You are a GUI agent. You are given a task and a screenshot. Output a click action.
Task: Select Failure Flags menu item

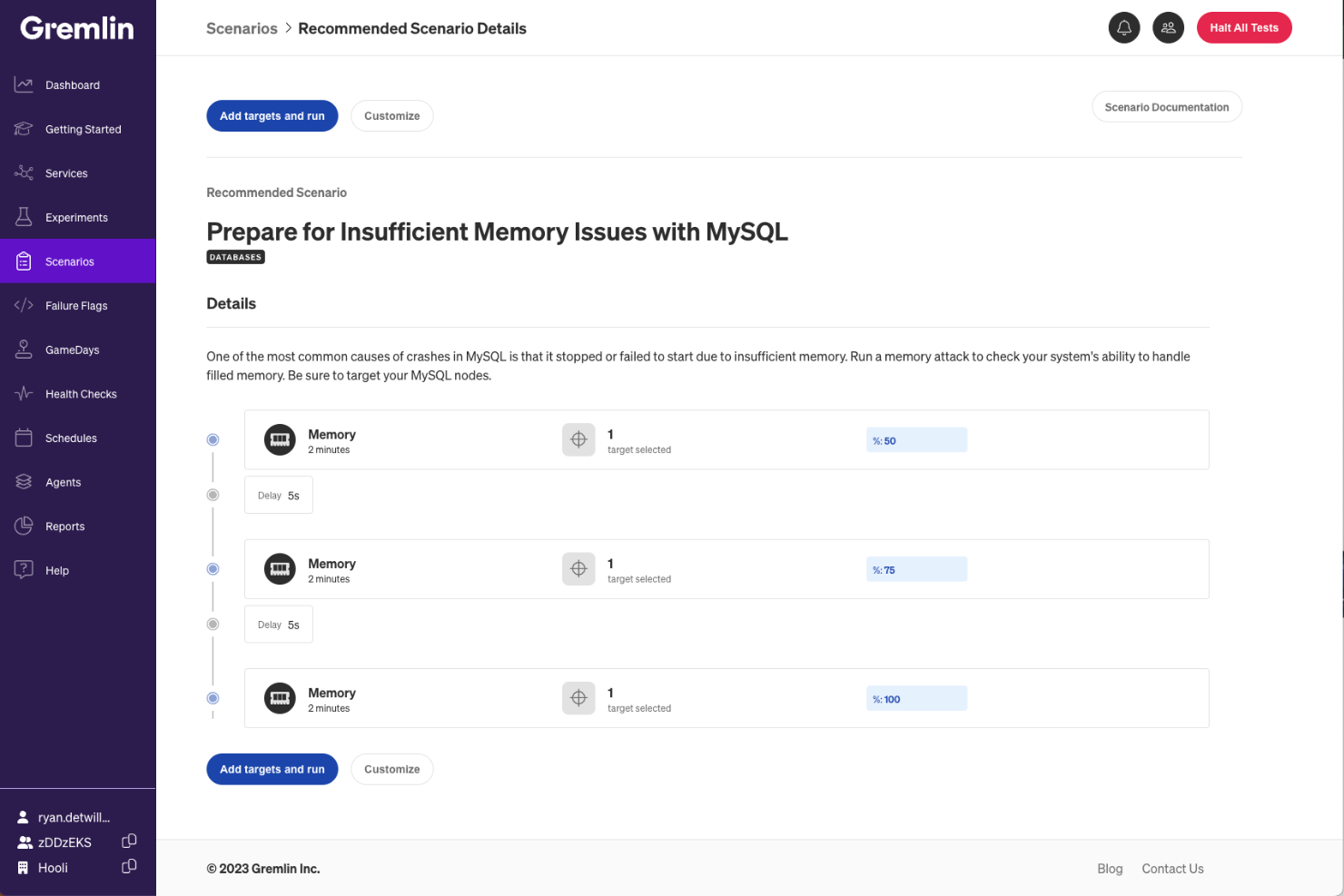pyautogui.click(x=76, y=306)
